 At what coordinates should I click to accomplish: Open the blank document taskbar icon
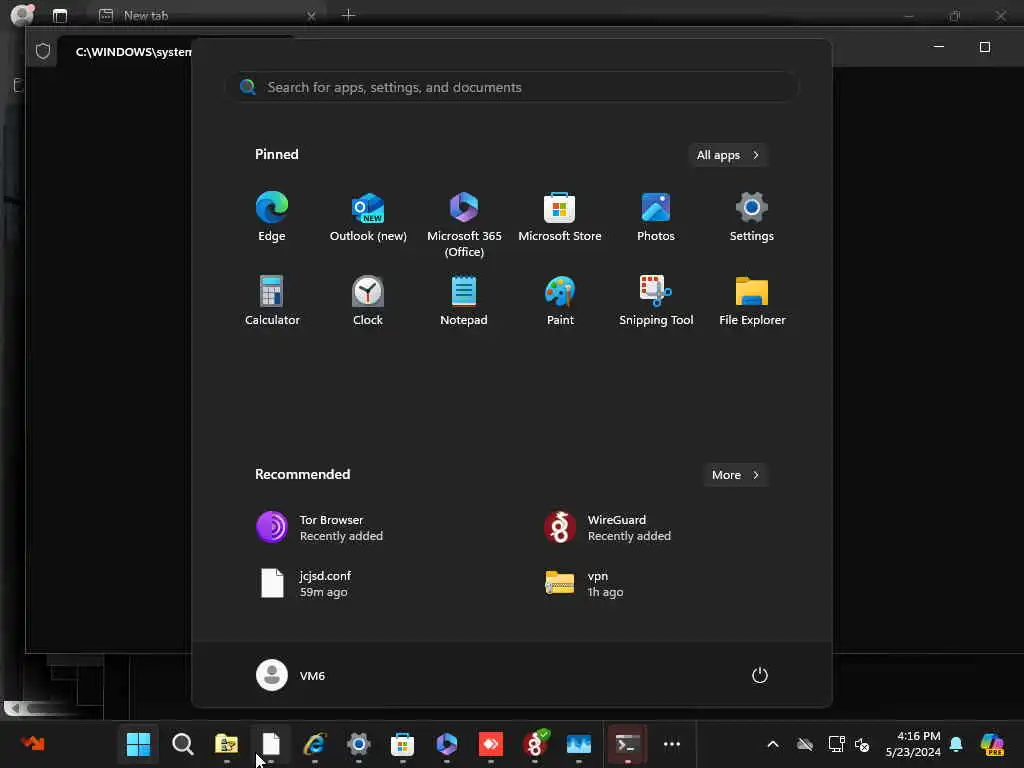point(270,744)
